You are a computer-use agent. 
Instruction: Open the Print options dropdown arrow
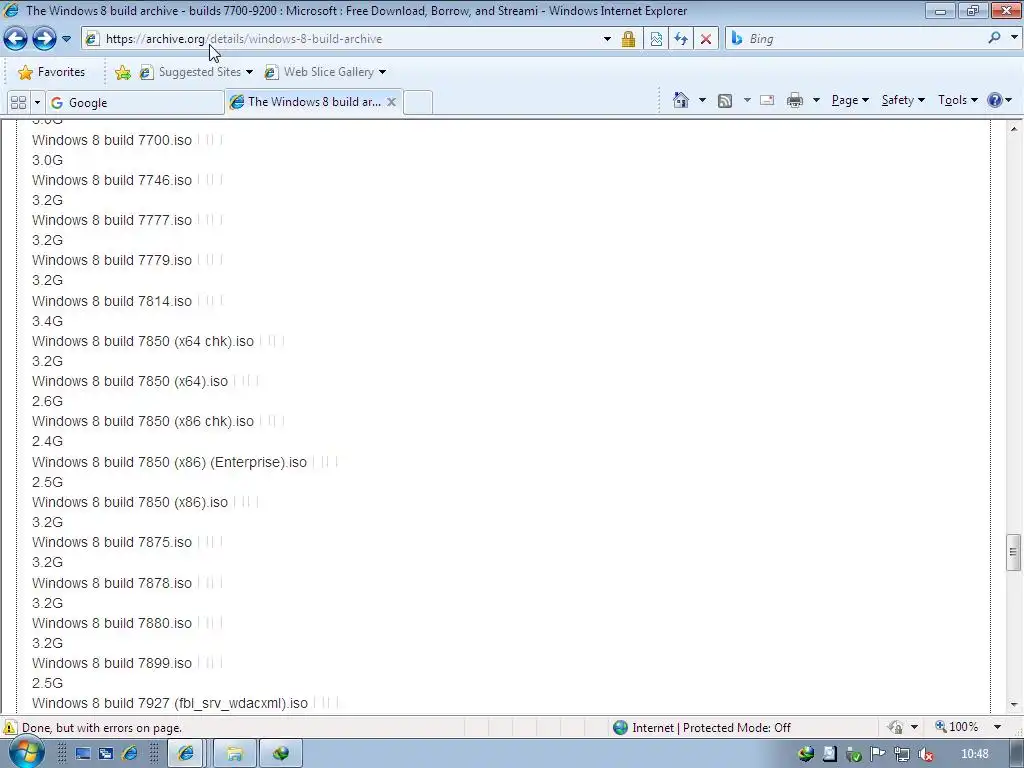(x=816, y=100)
